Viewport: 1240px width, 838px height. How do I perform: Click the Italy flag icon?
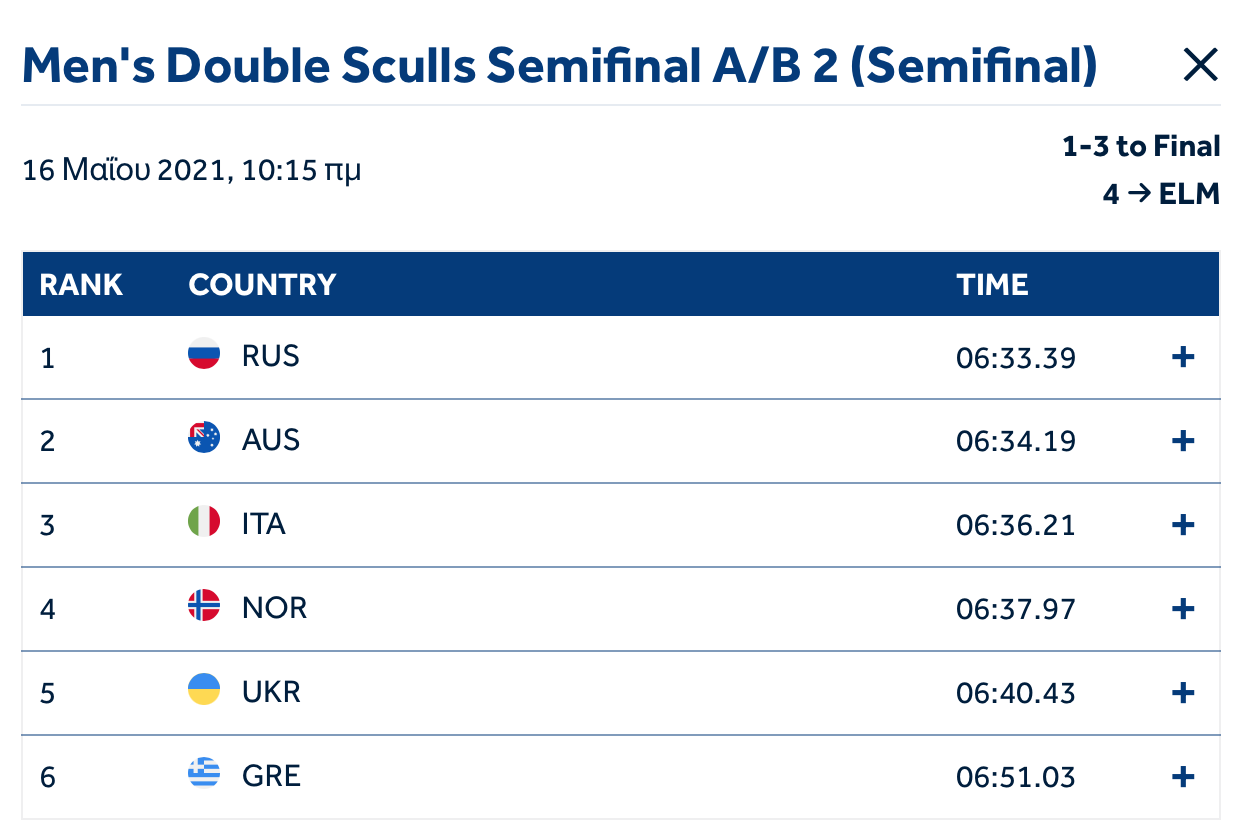pos(204,522)
